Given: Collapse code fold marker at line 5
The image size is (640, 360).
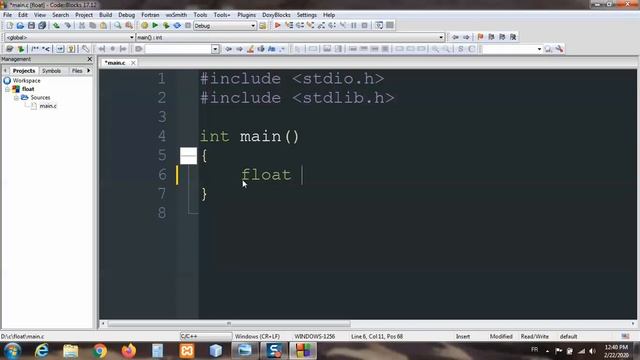Looking at the screenshot, I should 188,156.
